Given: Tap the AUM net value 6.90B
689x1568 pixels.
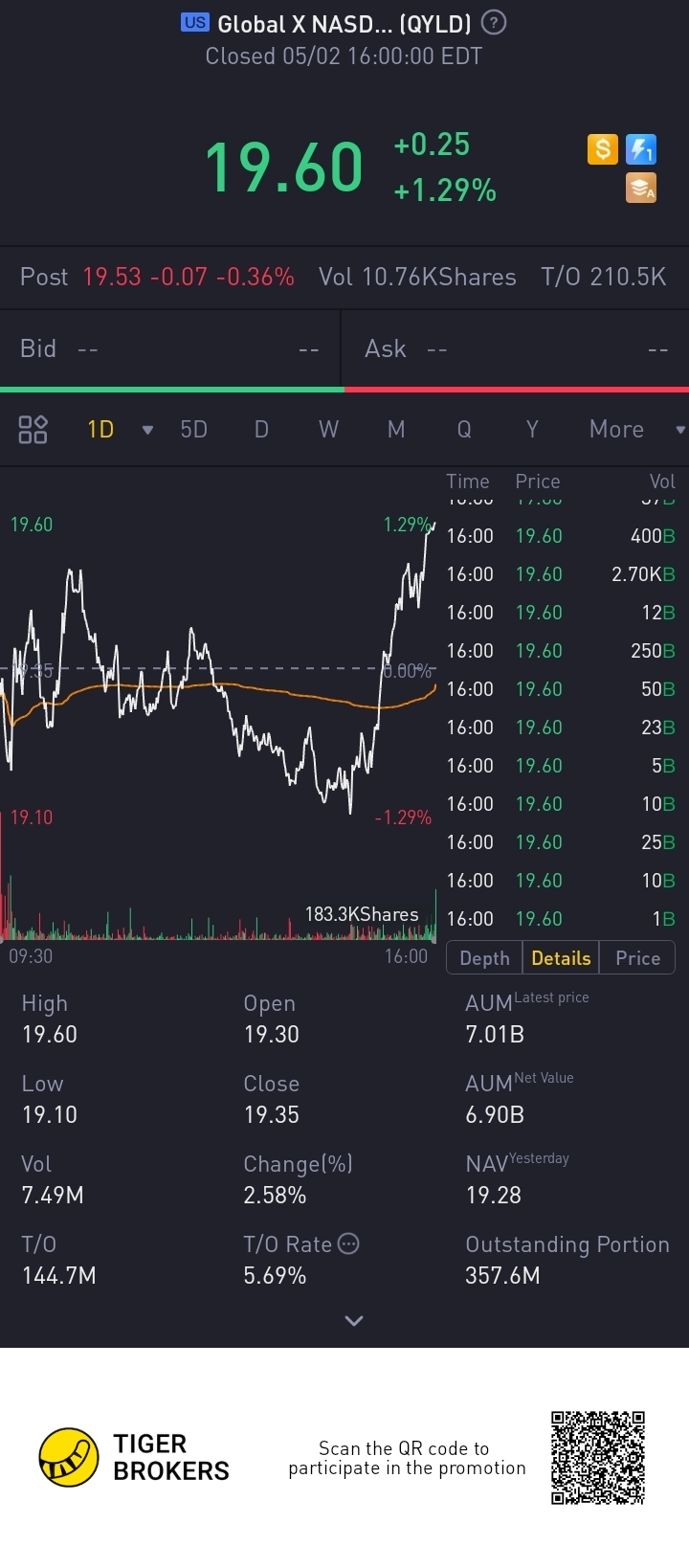Looking at the screenshot, I should pyautogui.click(x=495, y=1114).
